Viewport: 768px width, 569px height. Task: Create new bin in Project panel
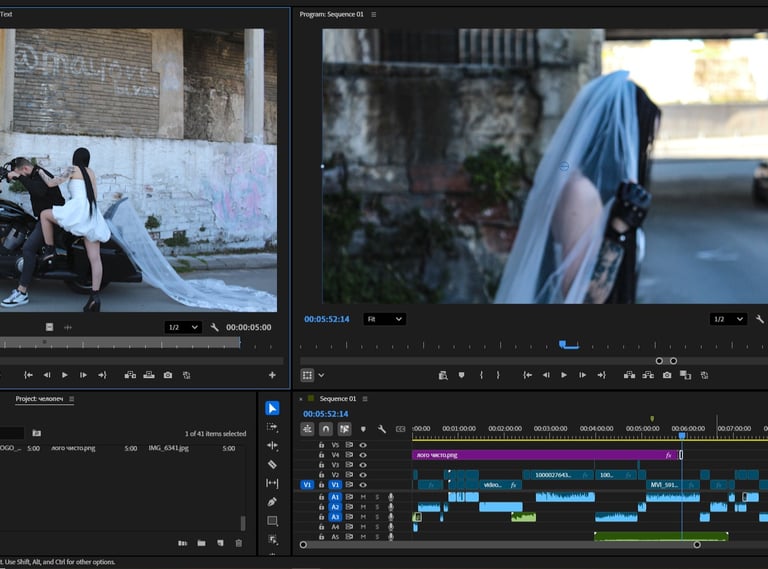pos(201,543)
